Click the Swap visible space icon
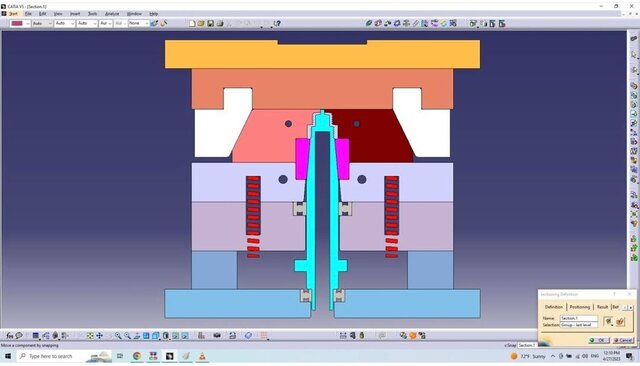Viewport: 640px width, 366px height. (185, 336)
